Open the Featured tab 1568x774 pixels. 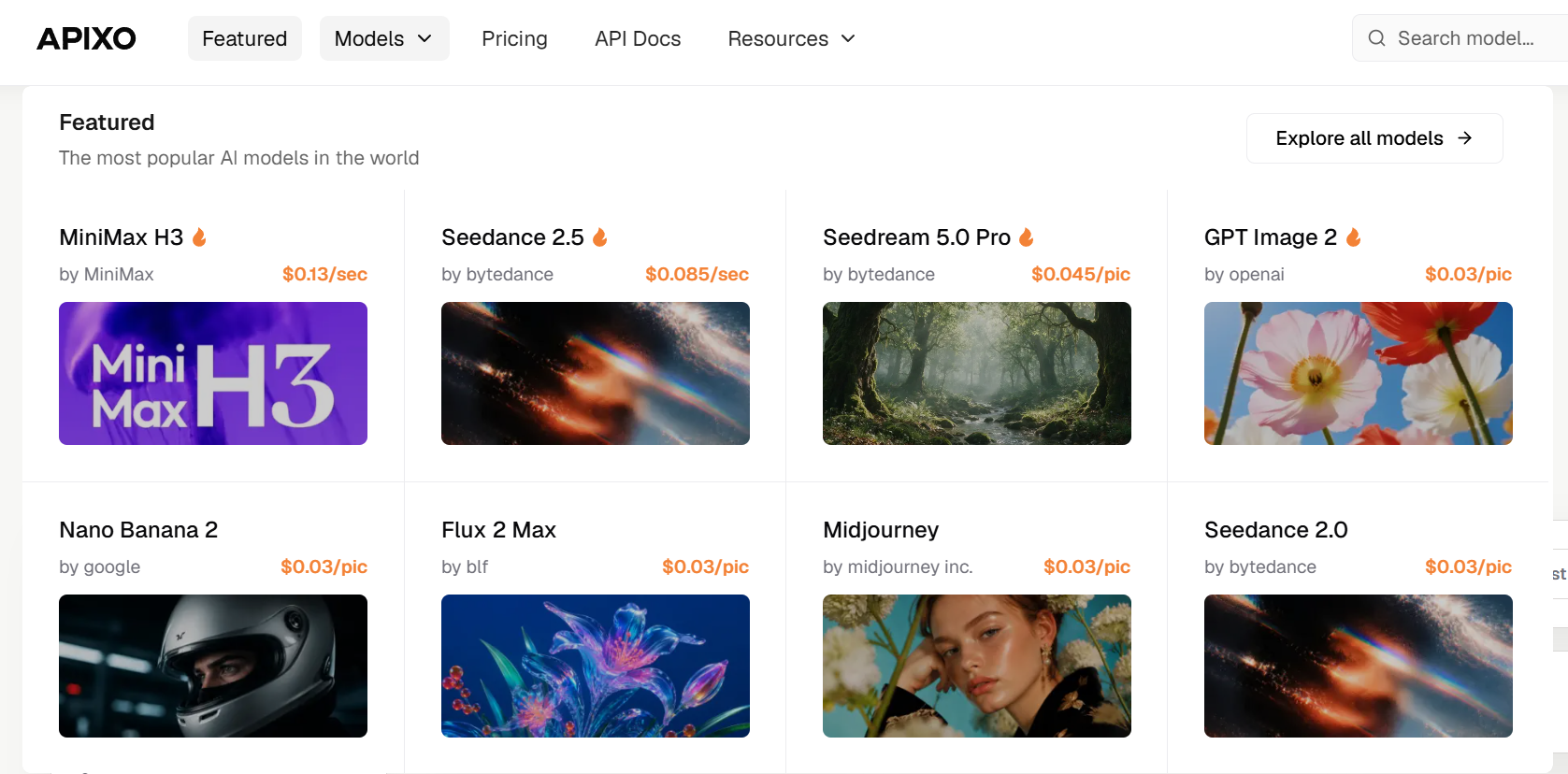click(245, 38)
